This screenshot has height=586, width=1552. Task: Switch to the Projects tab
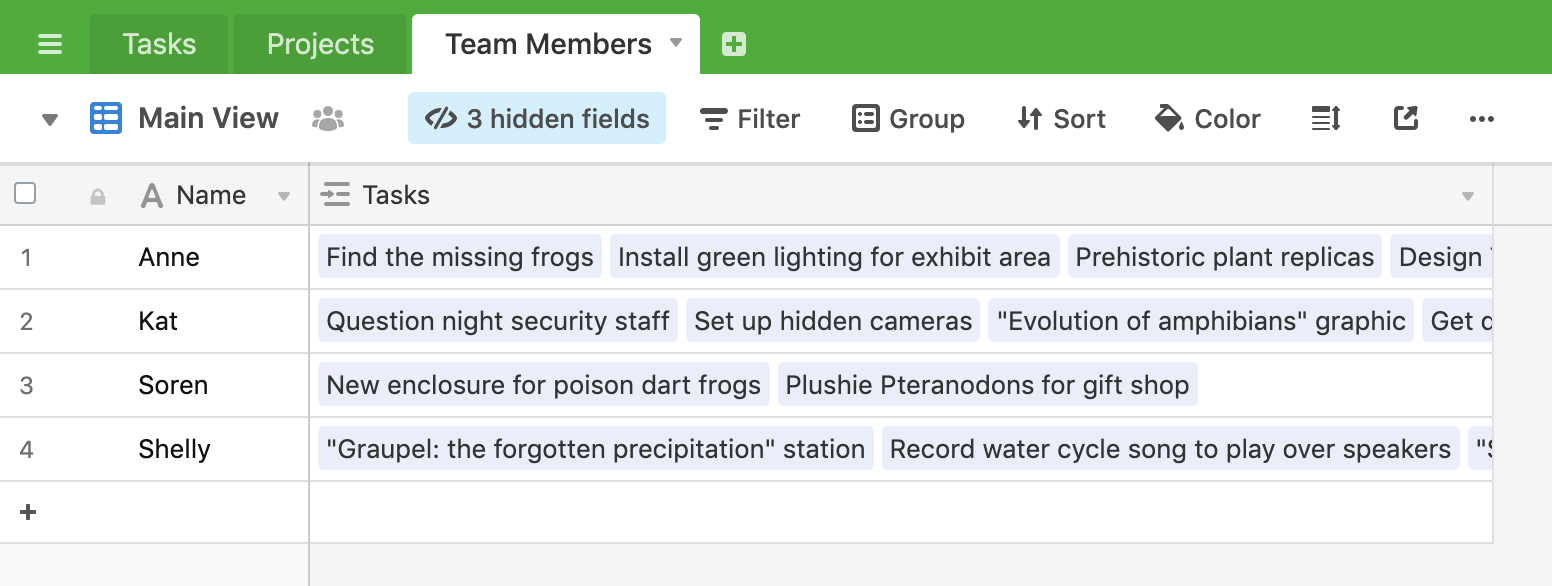[320, 44]
